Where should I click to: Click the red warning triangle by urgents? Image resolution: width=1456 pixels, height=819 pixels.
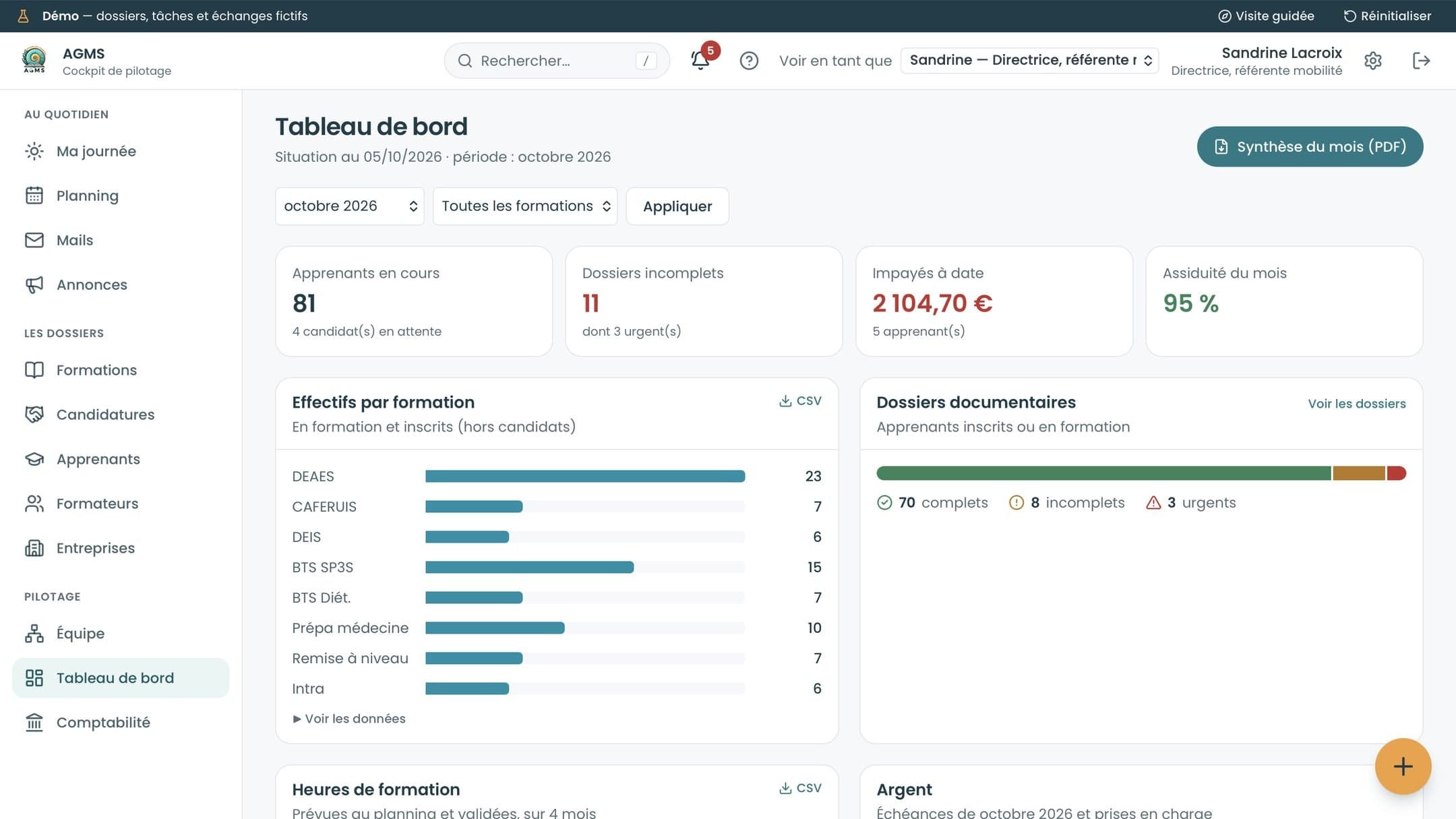coord(1153,503)
